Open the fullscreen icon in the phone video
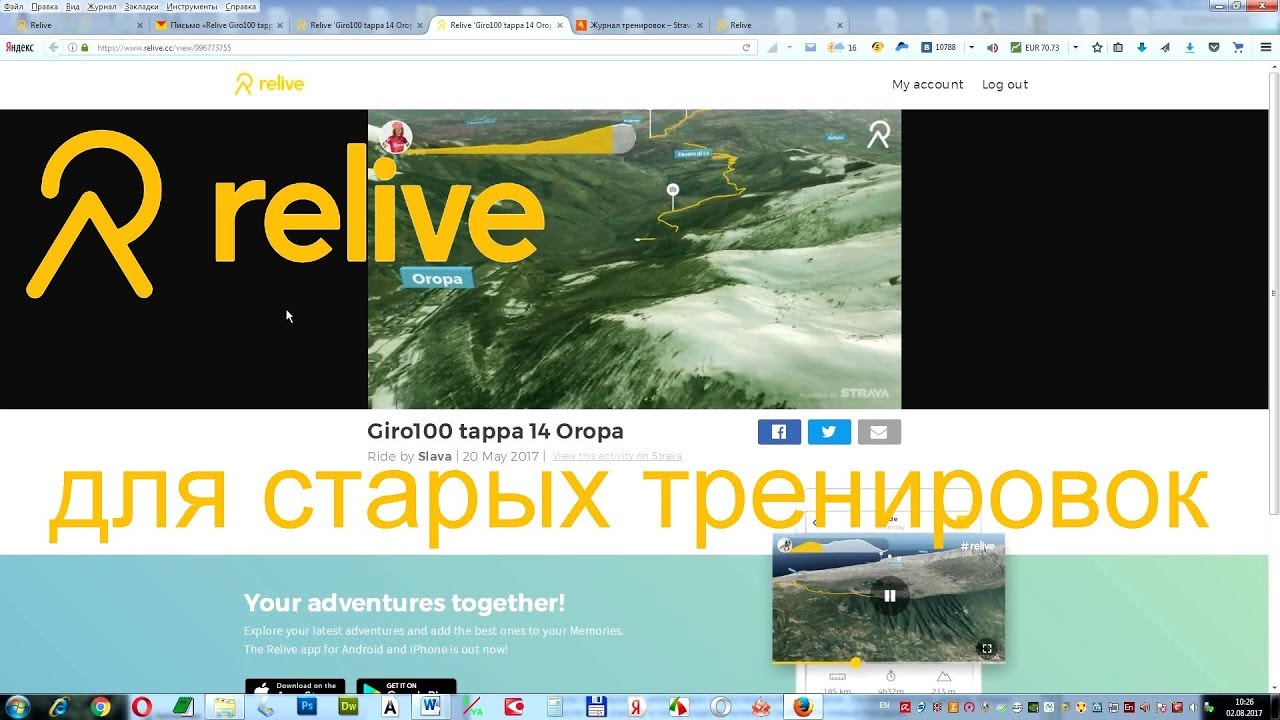 [x=986, y=648]
